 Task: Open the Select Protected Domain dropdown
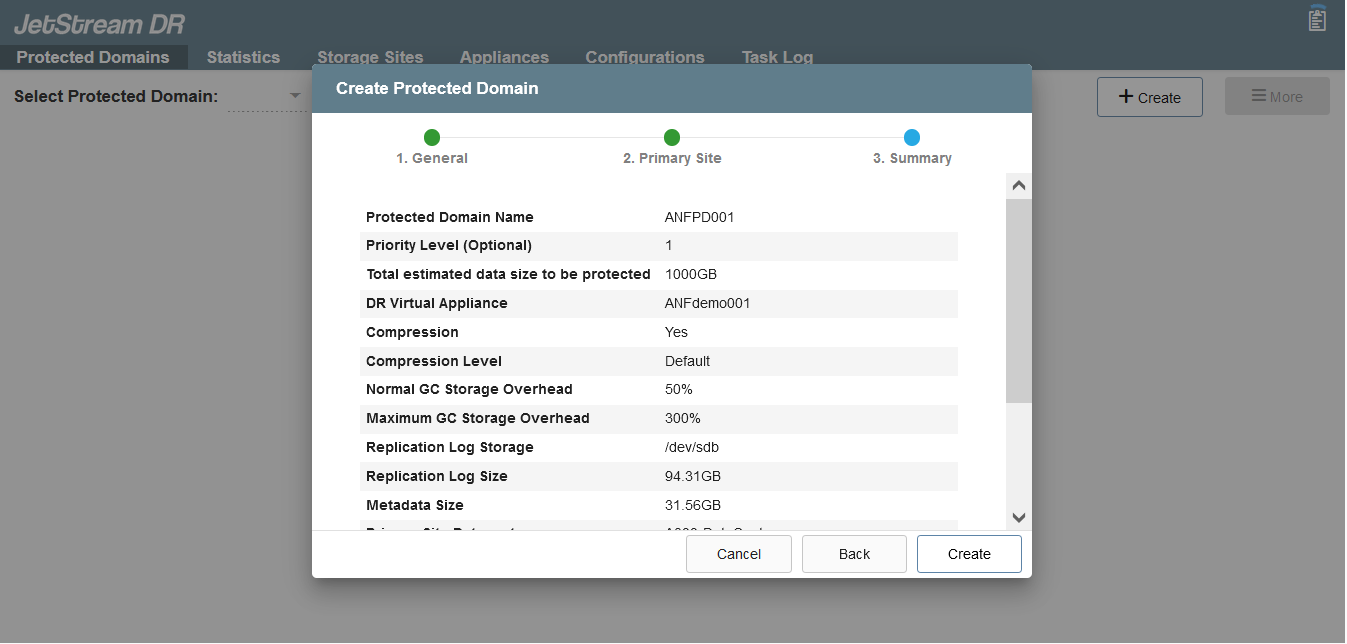tap(294, 96)
